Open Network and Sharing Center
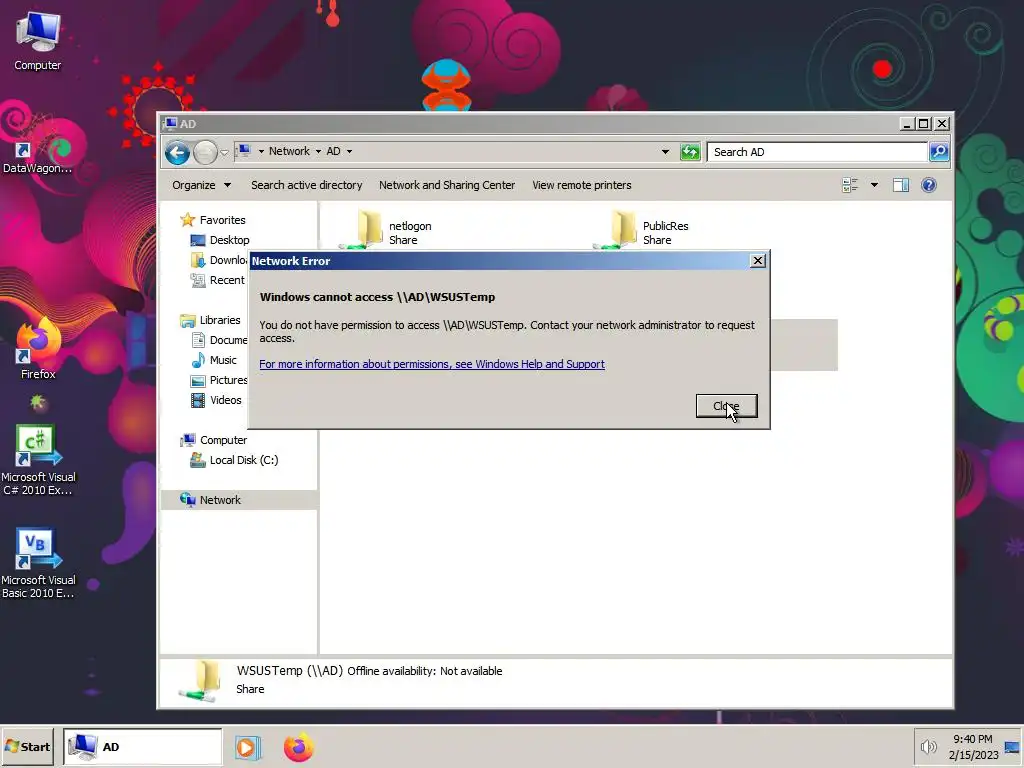This screenshot has width=1024, height=768. pyautogui.click(x=447, y=185)
